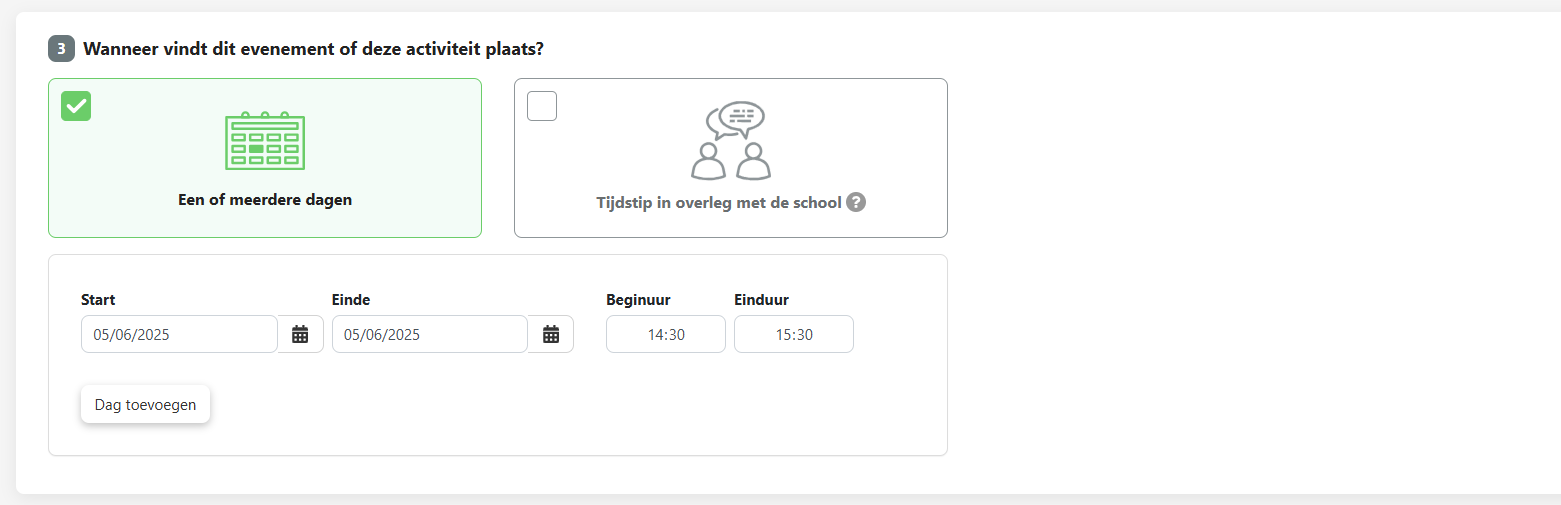Edit the Beginuur time 14:30

(666, 334)
